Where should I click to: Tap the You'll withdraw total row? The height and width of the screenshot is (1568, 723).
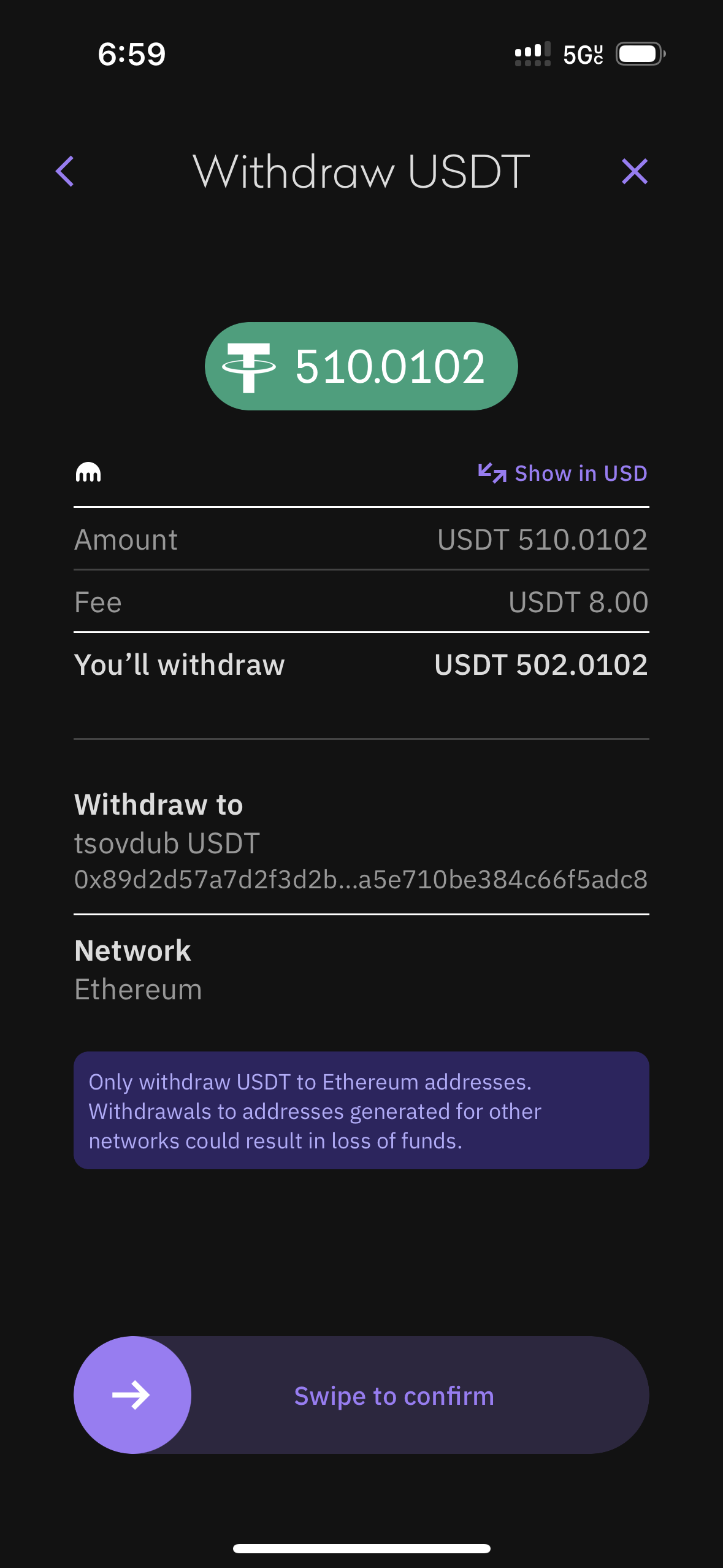[361, 665]
